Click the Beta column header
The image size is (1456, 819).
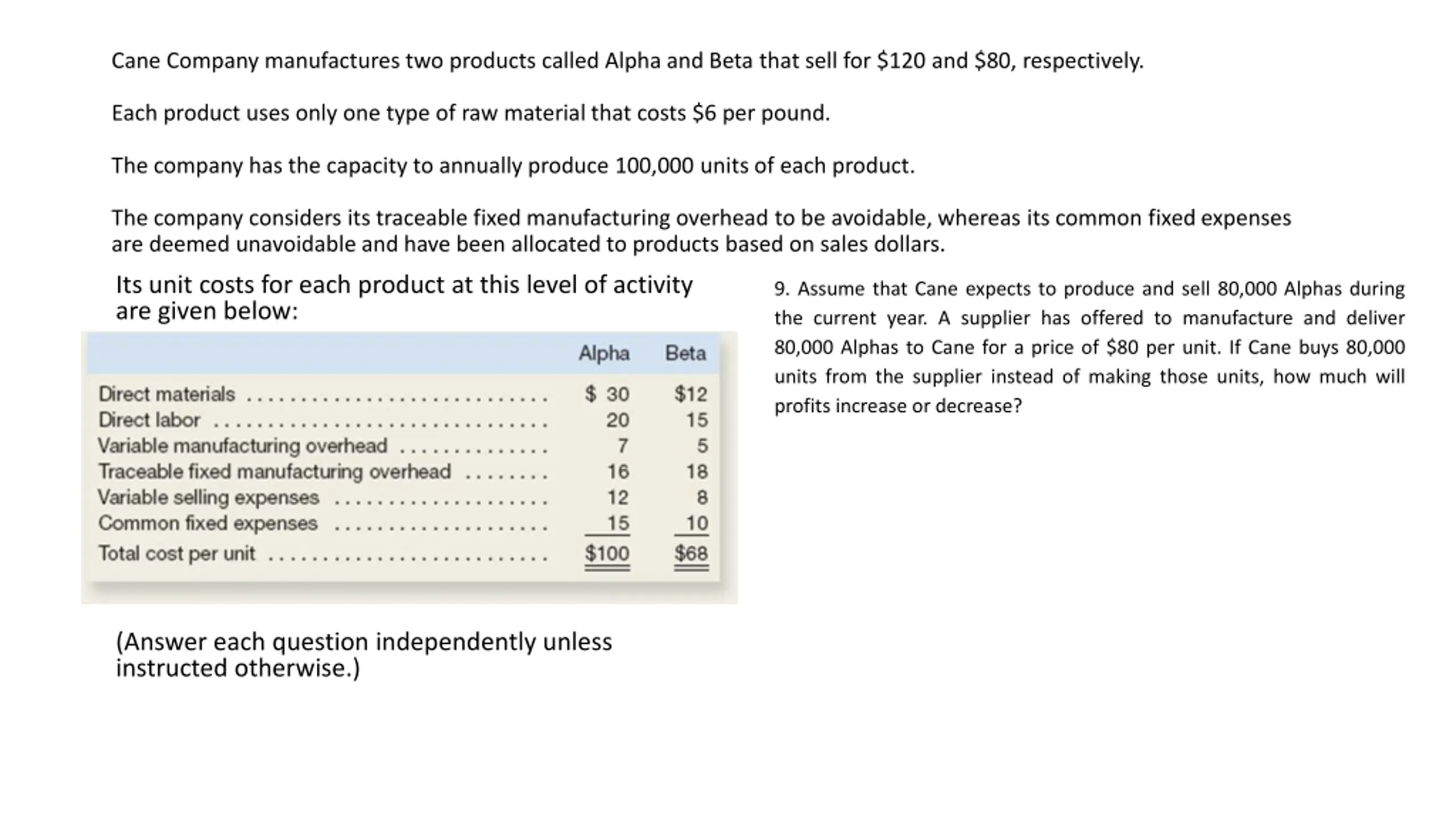tap(685, 353)
